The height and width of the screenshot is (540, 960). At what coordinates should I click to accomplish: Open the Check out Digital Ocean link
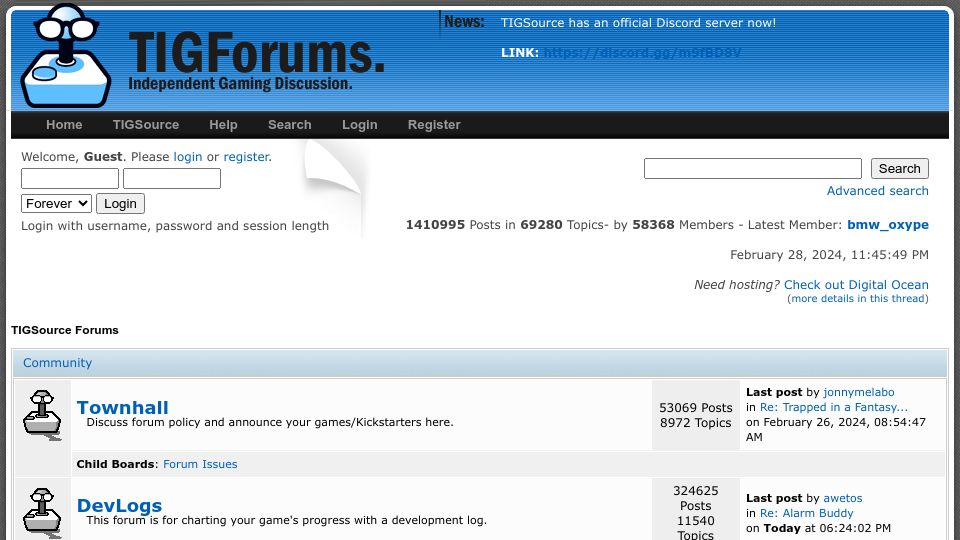coord(856,285)
